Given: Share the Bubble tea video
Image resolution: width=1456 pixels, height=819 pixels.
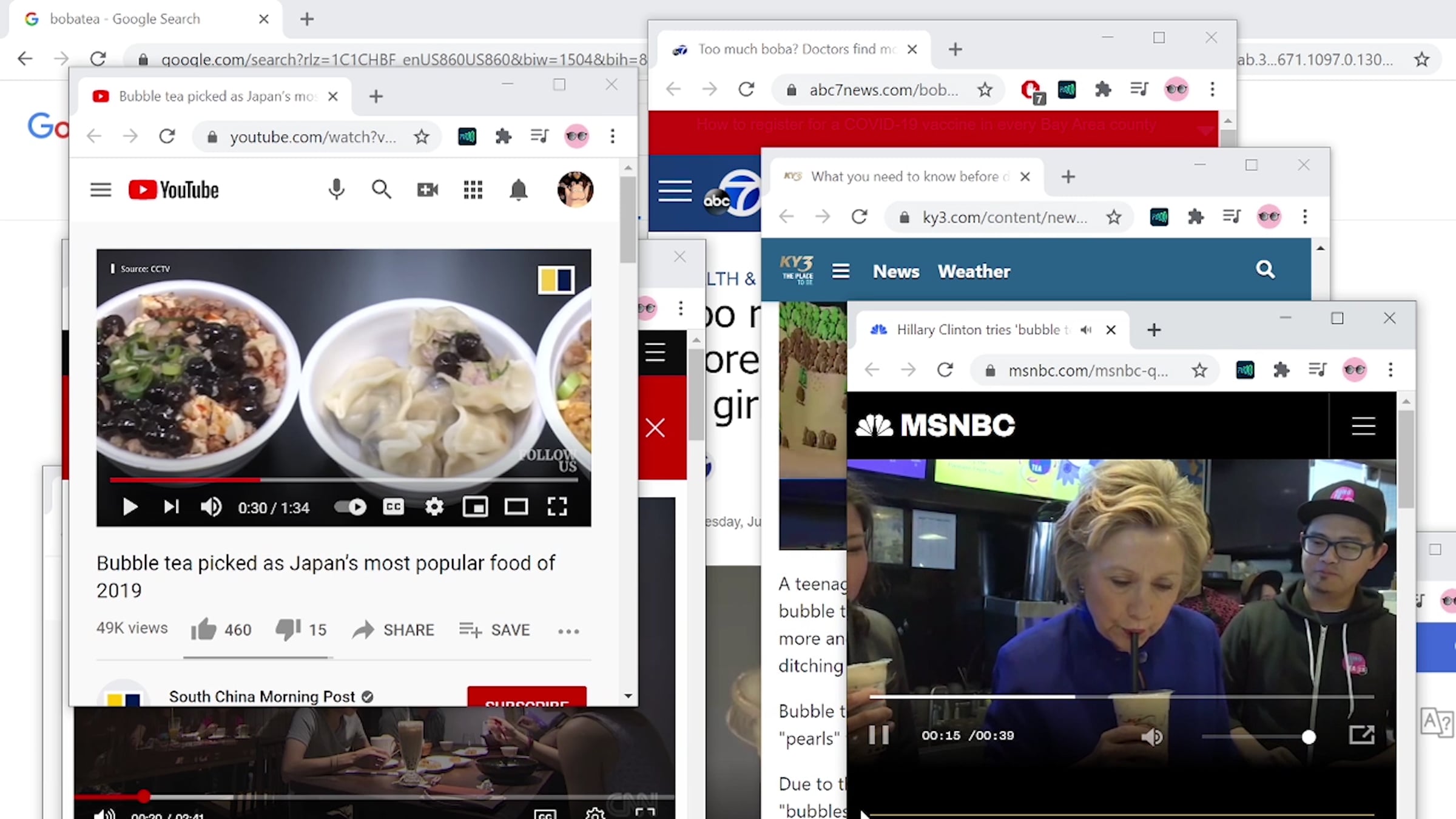Looking at the screenshot, I should pos(393,630).
